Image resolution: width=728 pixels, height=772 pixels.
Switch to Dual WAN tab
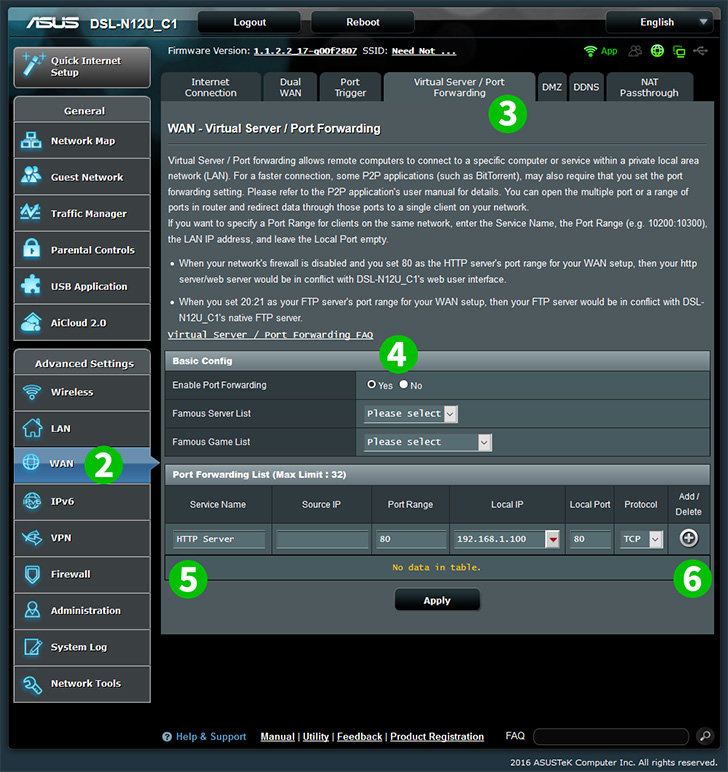[290, 88]
